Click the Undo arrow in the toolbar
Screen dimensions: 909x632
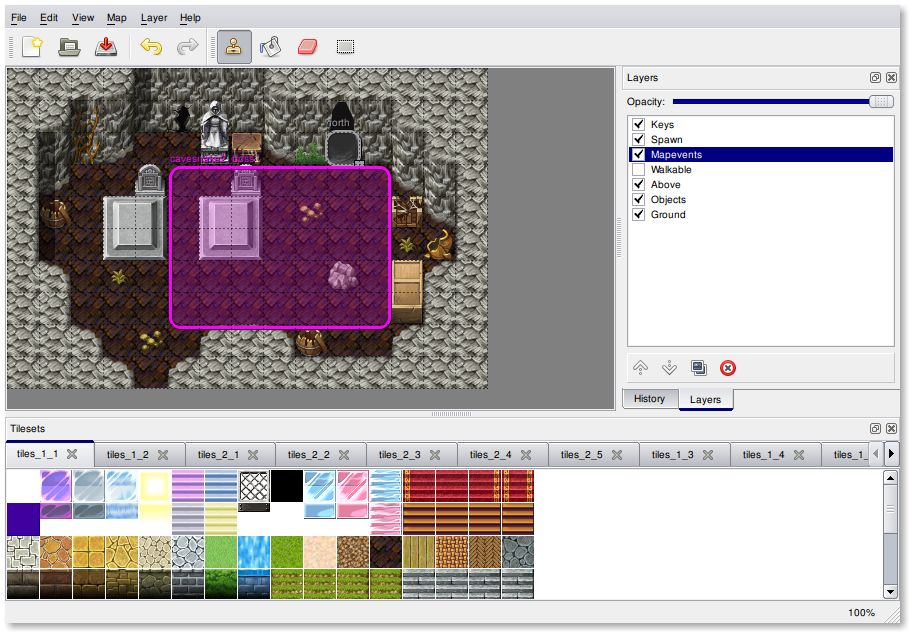coord(150,46)
